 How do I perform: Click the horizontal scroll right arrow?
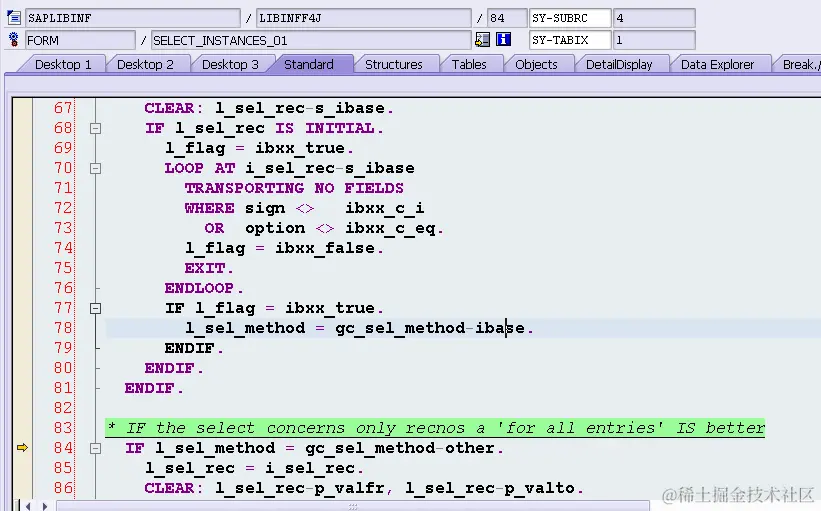(x=46, y=506)
